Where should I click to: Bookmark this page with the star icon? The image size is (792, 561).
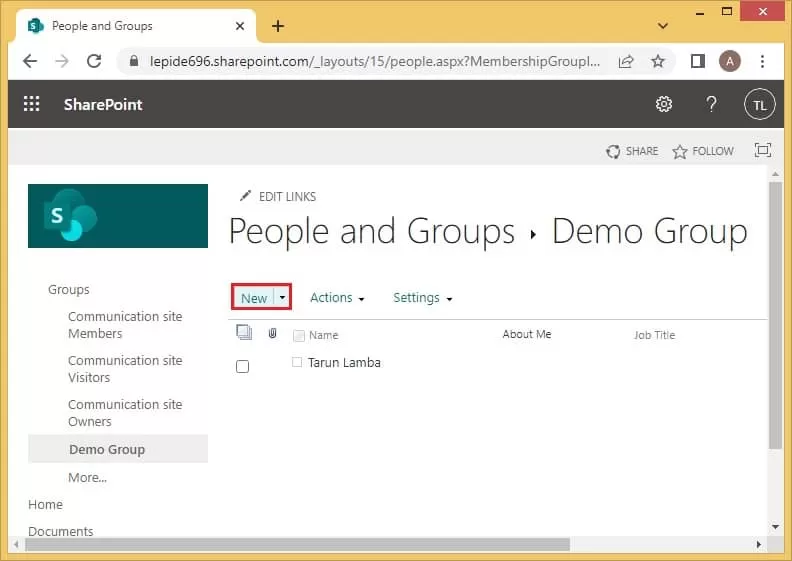pyautogui.click(x=657, y=61)
